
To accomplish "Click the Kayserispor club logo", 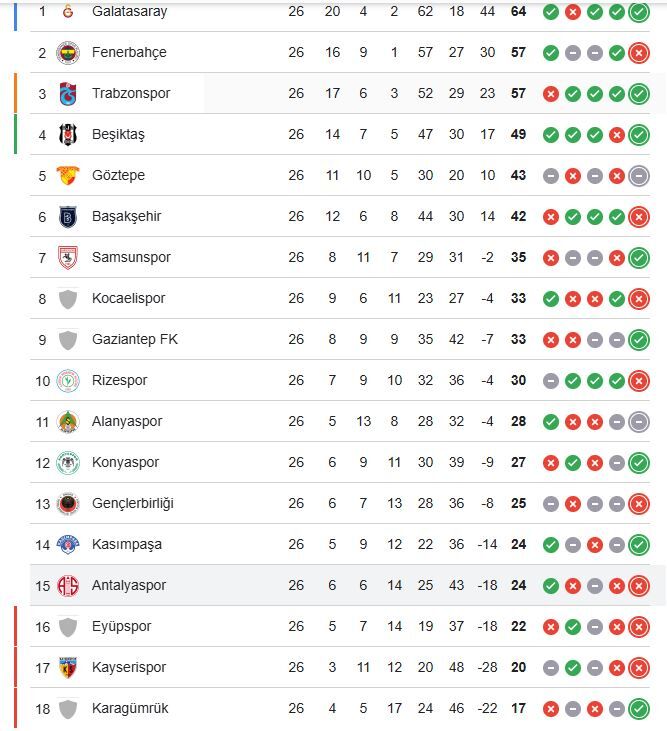I will pos(68,667).
